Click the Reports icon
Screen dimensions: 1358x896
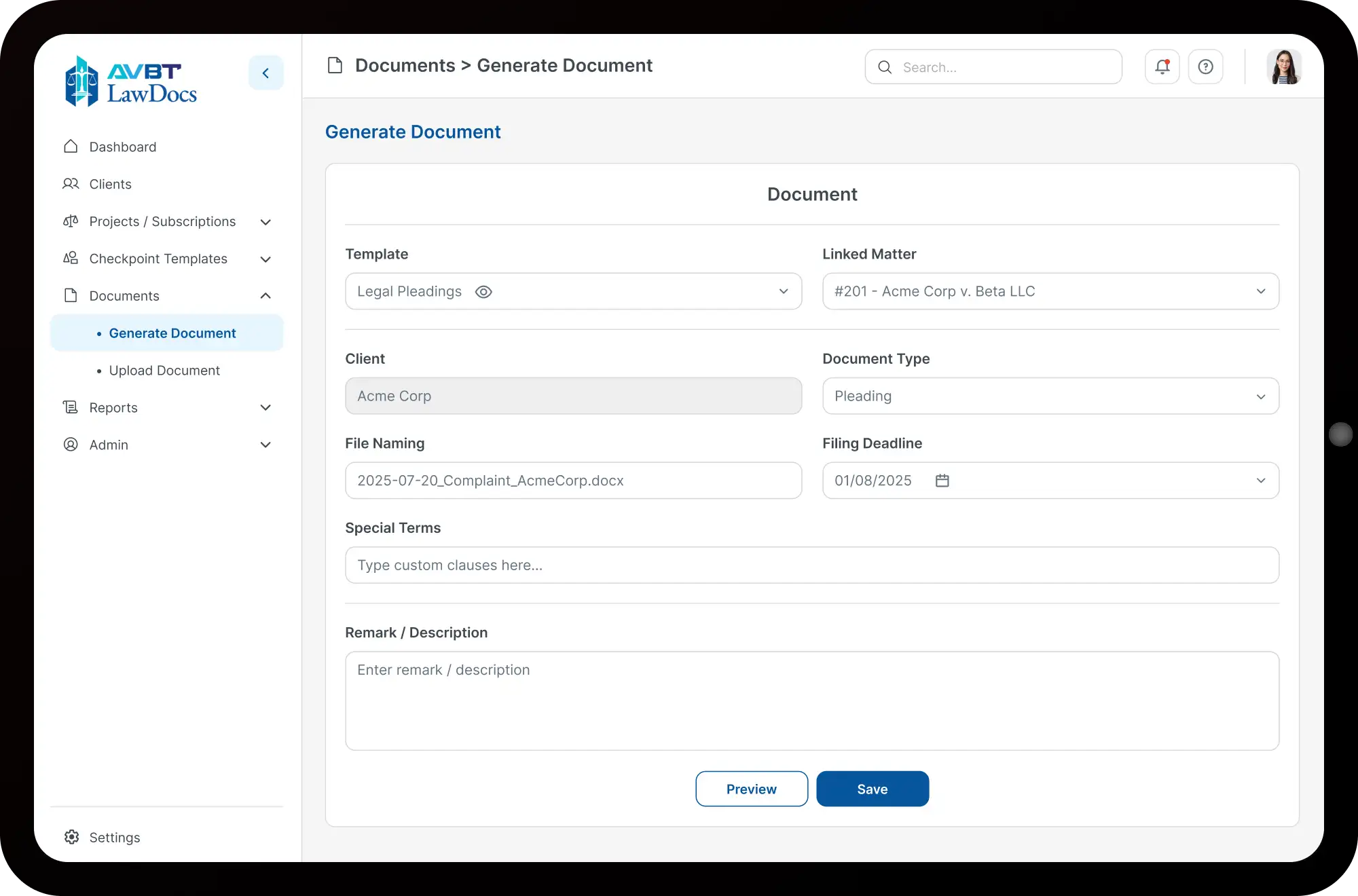[x=71, y=407]
